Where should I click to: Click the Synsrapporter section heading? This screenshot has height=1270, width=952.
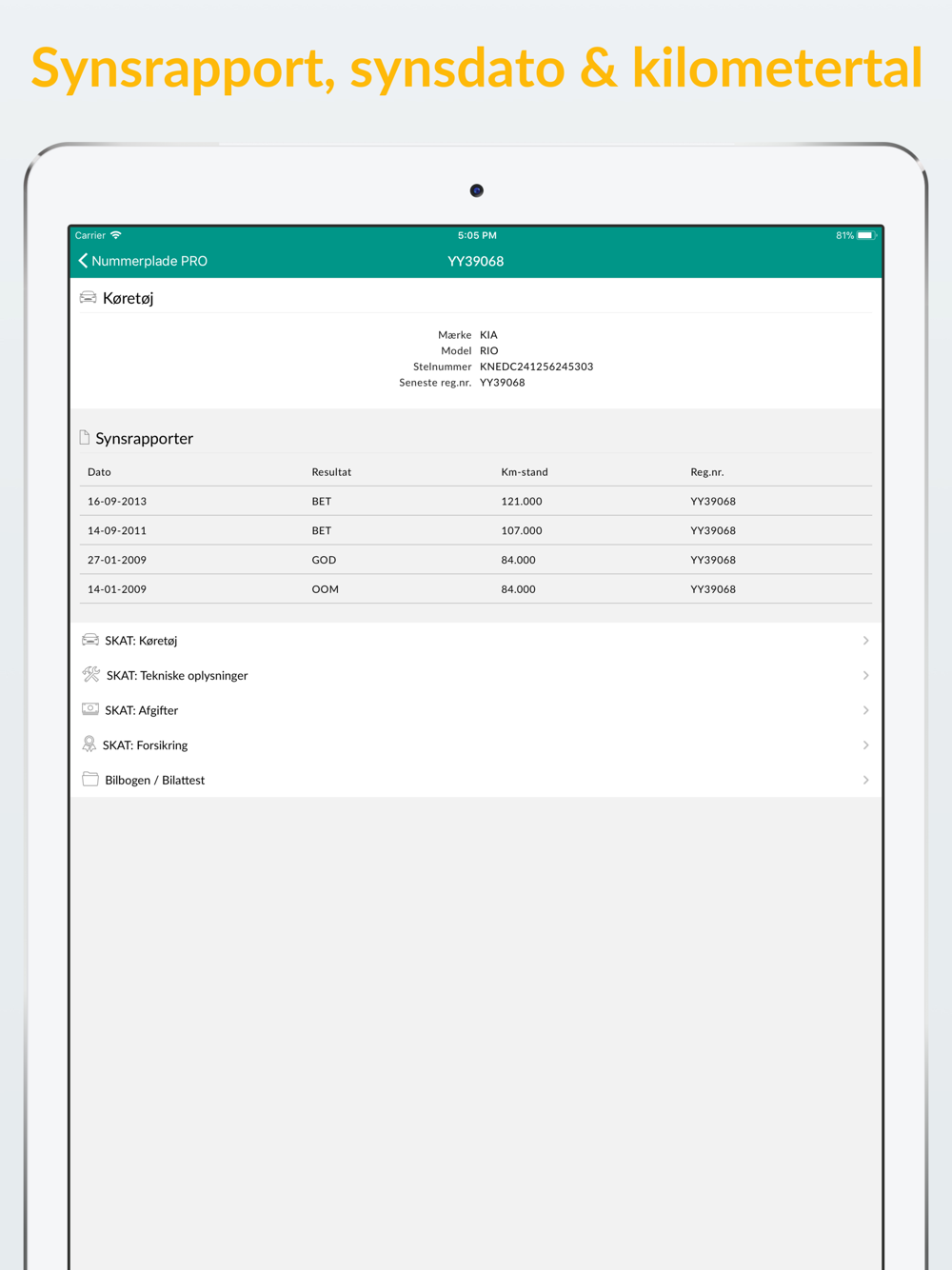click(144, 438)
